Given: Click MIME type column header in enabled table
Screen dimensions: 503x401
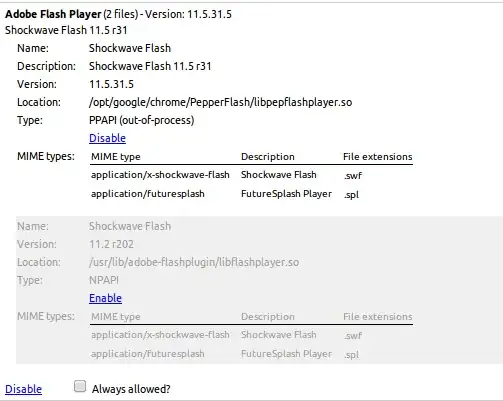Looking at the screenshot, I should 116,157.
